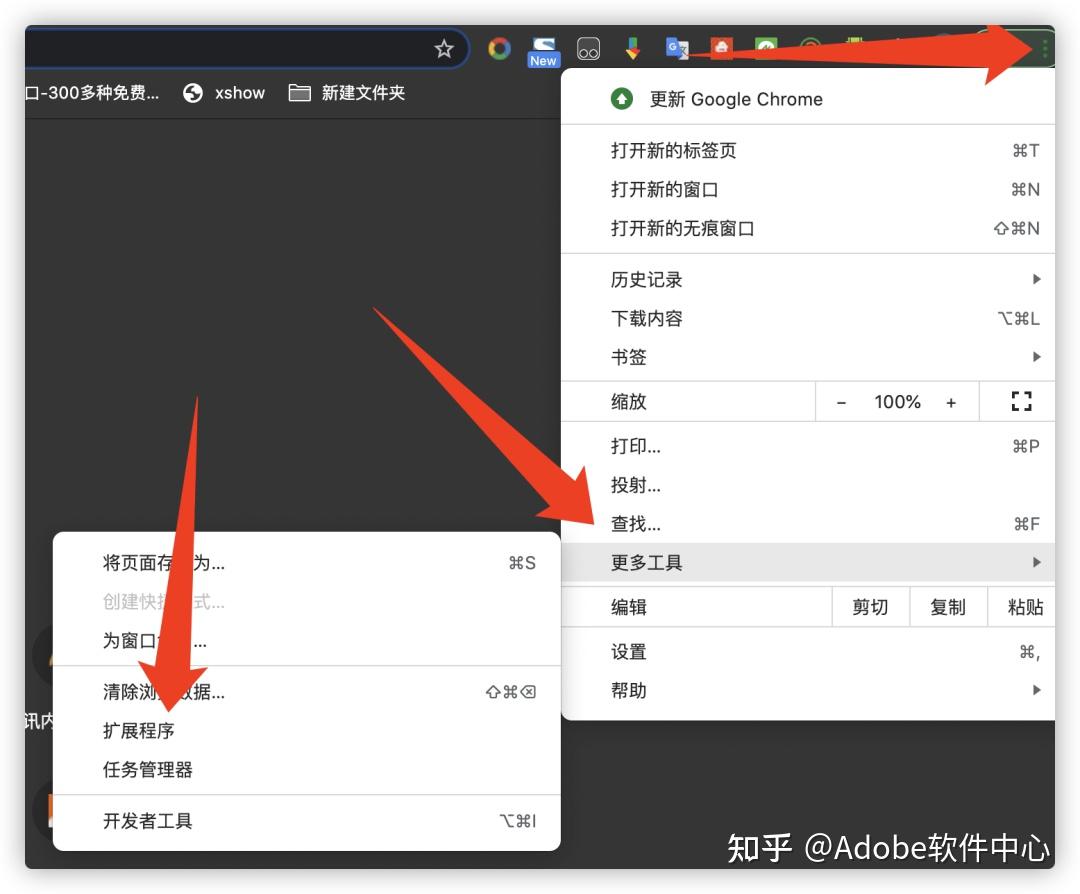
Task: Increase zoom with the plus button
Action: tap(951, 402)
